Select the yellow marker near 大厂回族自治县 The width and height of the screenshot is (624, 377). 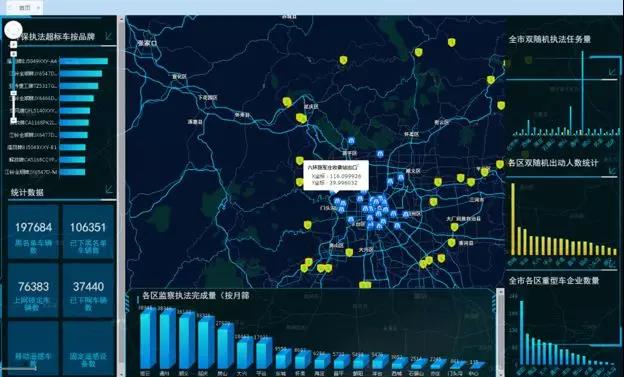[x=454, y=227]
